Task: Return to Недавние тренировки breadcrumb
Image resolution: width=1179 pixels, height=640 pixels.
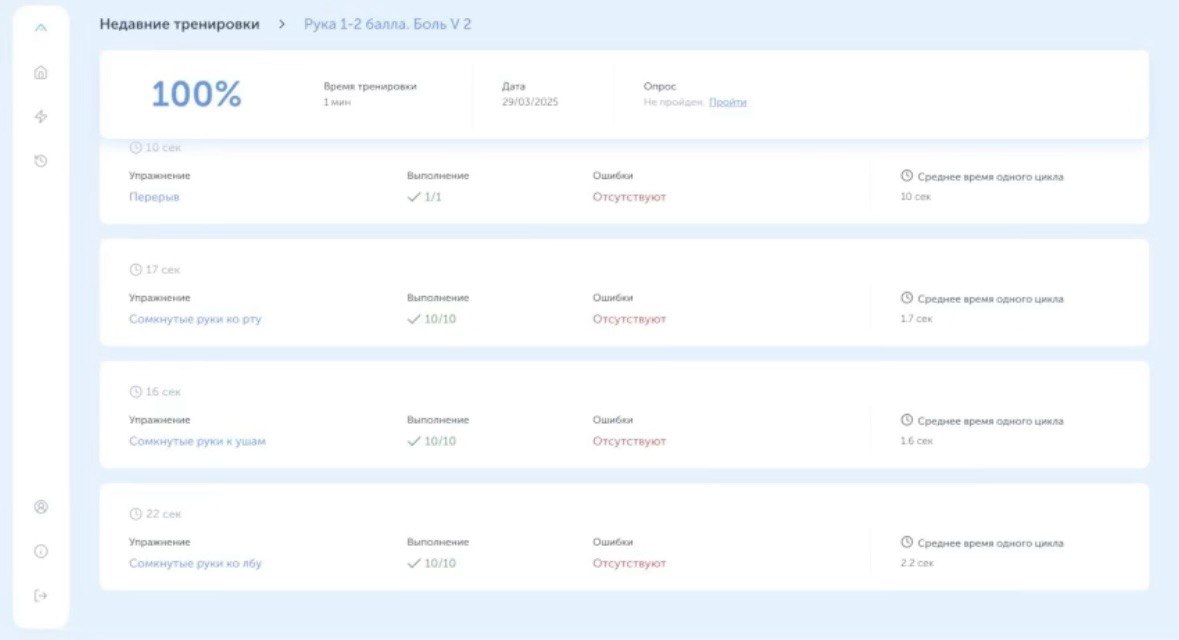Action: point(179,24)
